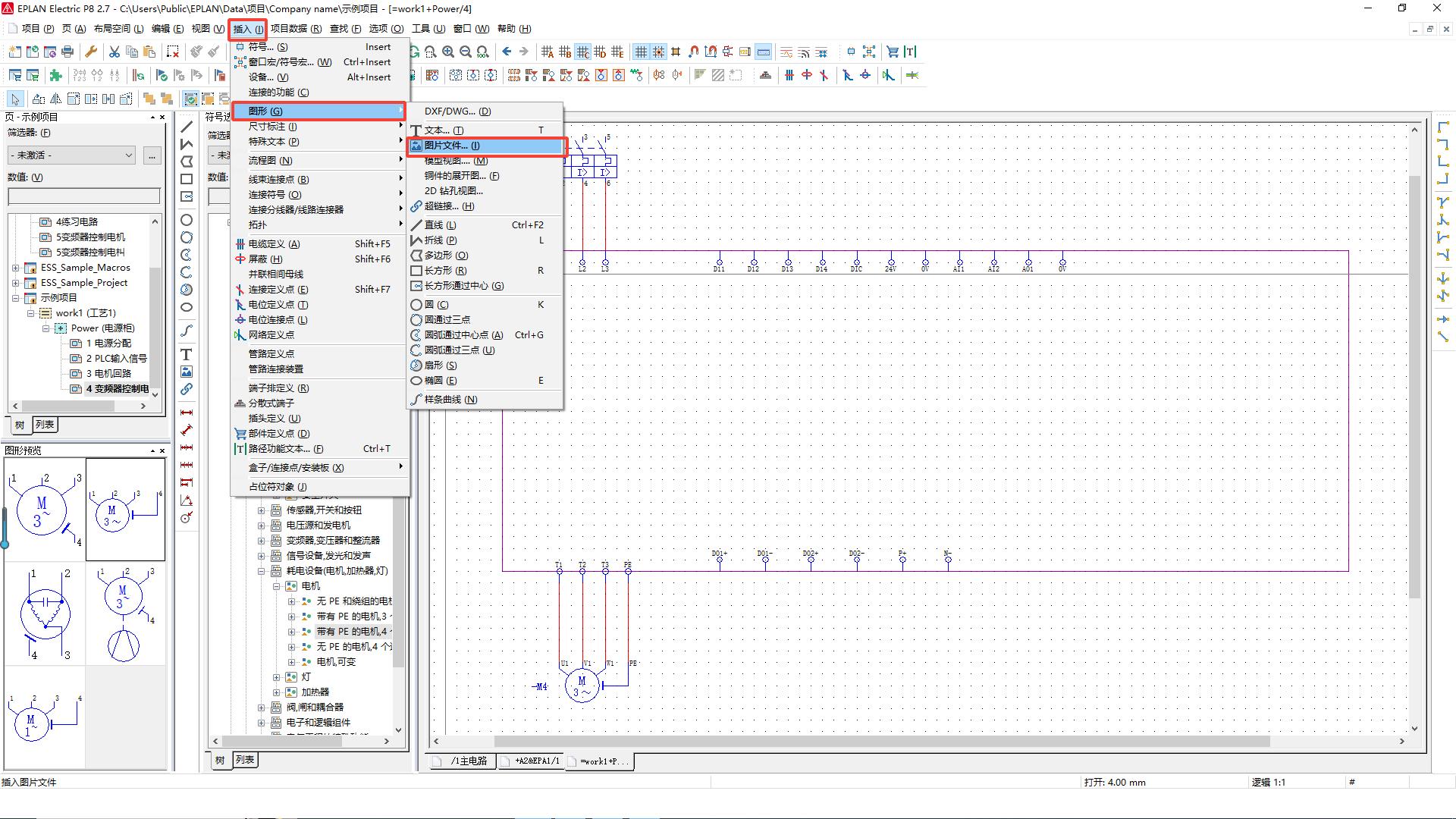Open the 项目数据 menu
Screen dimensions: 1456x819
click(296, 29)
